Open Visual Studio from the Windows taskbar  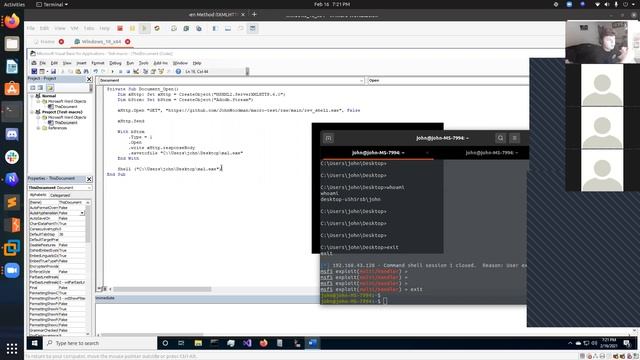[247, 343]
